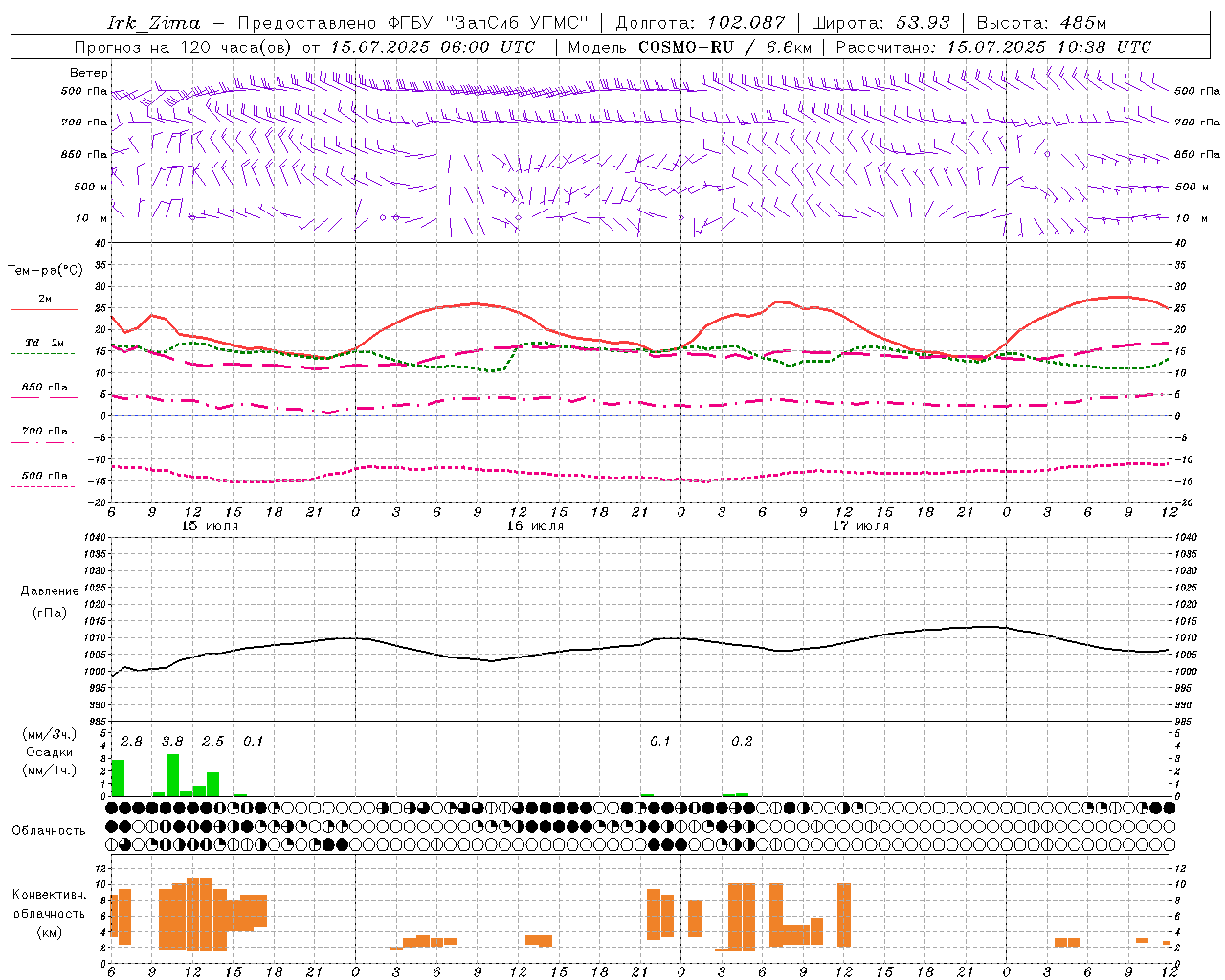The height and width of the screenshot is (980, 1225).
Task: Click the forecast start time 15.07.2025 06:00 UTC
Action: point(433,47)
